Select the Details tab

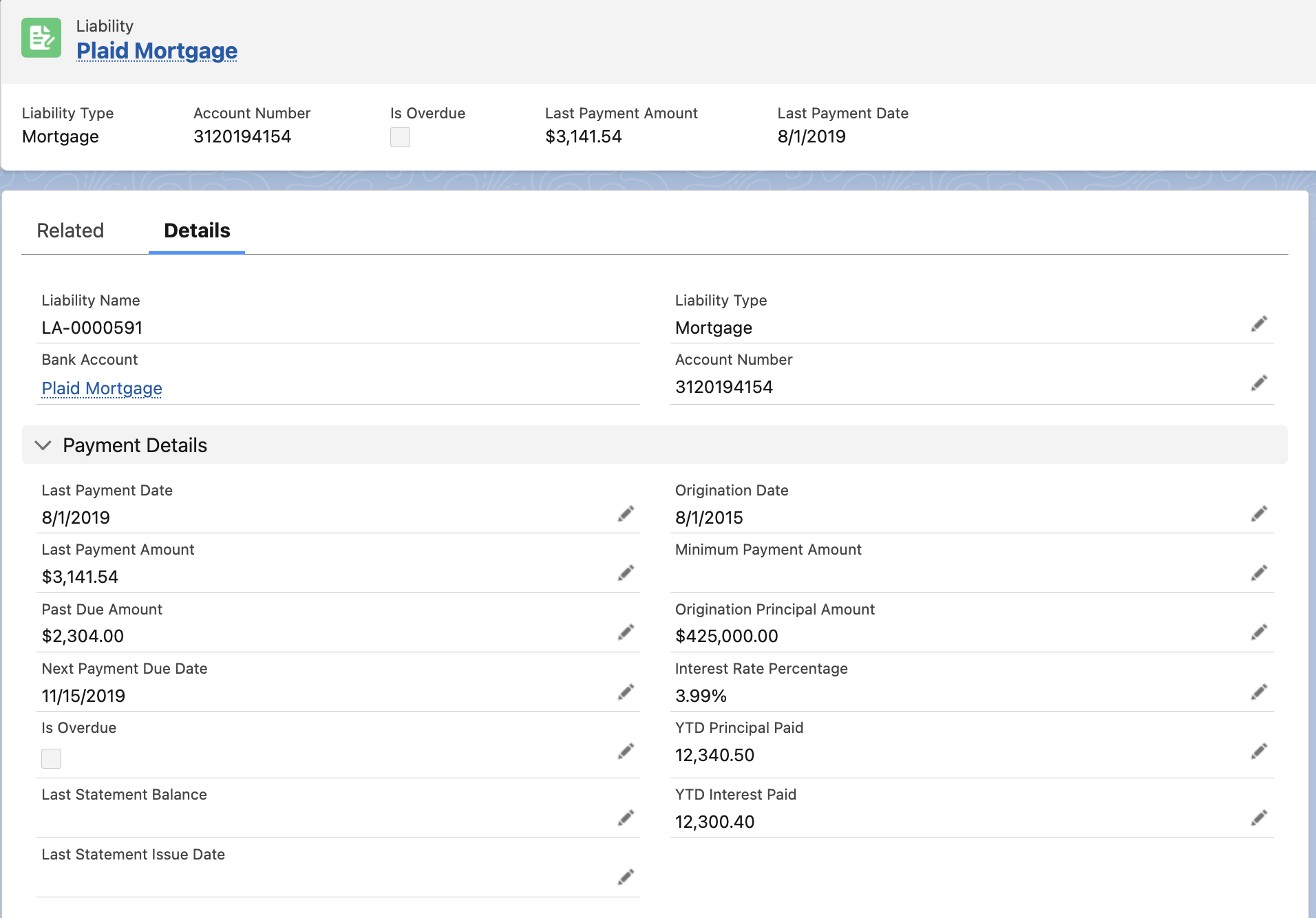point(197,231)
